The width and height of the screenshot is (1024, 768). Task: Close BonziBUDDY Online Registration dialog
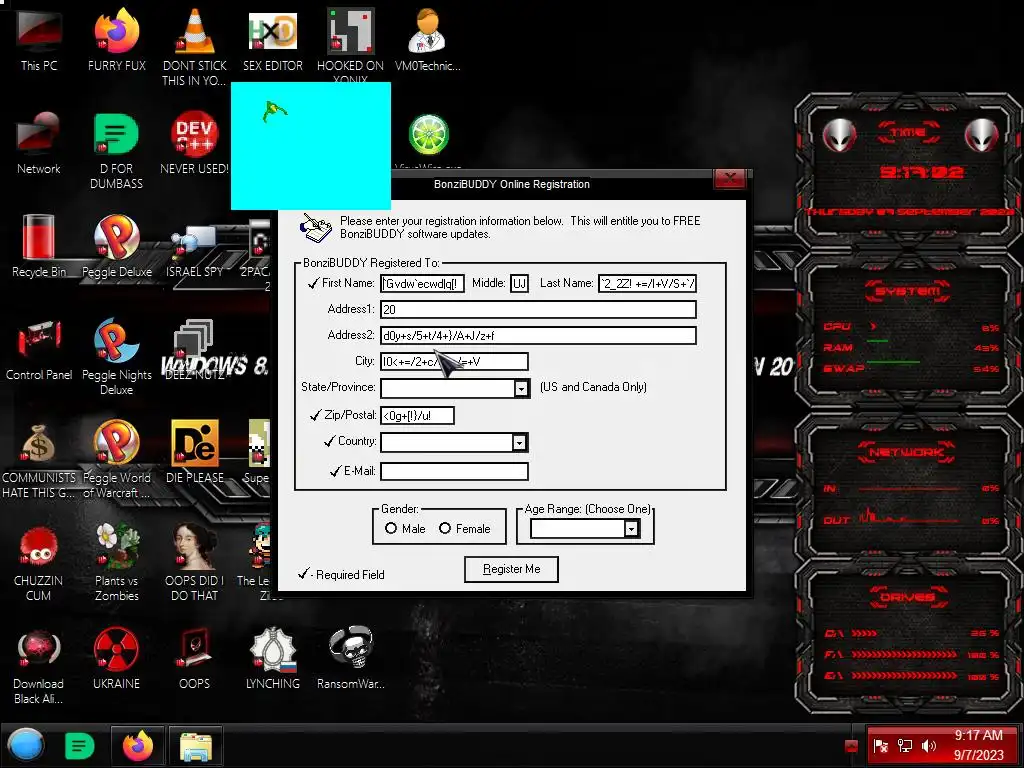(729, 178)
